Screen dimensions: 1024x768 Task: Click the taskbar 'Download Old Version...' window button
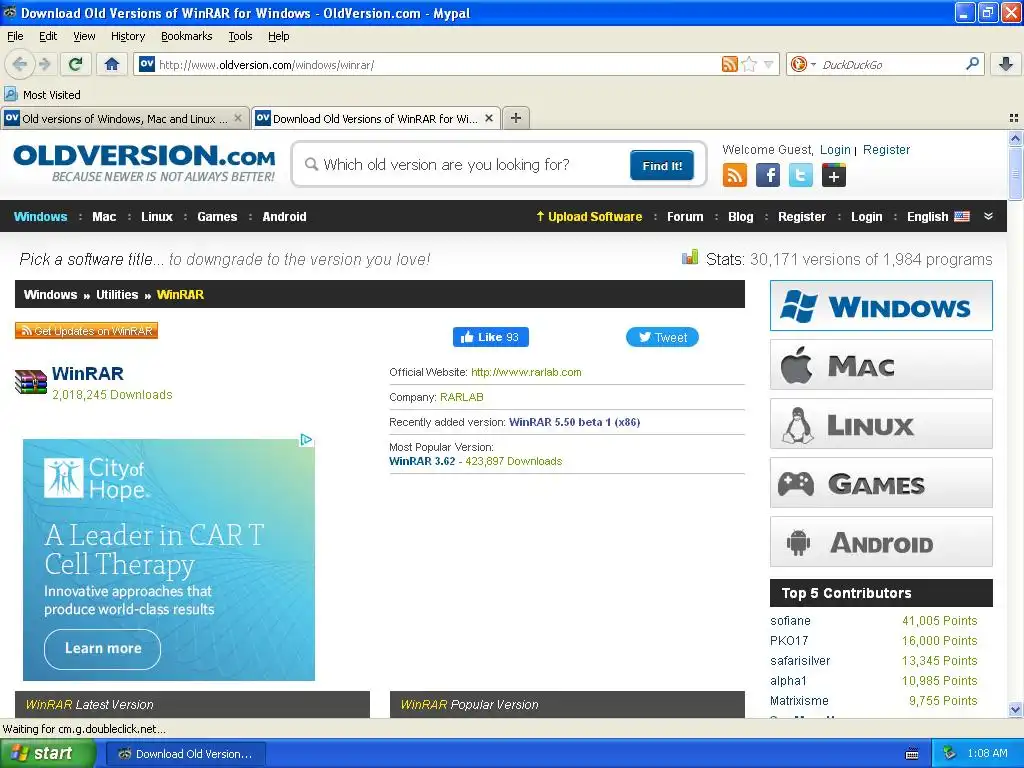coord(185,754)
